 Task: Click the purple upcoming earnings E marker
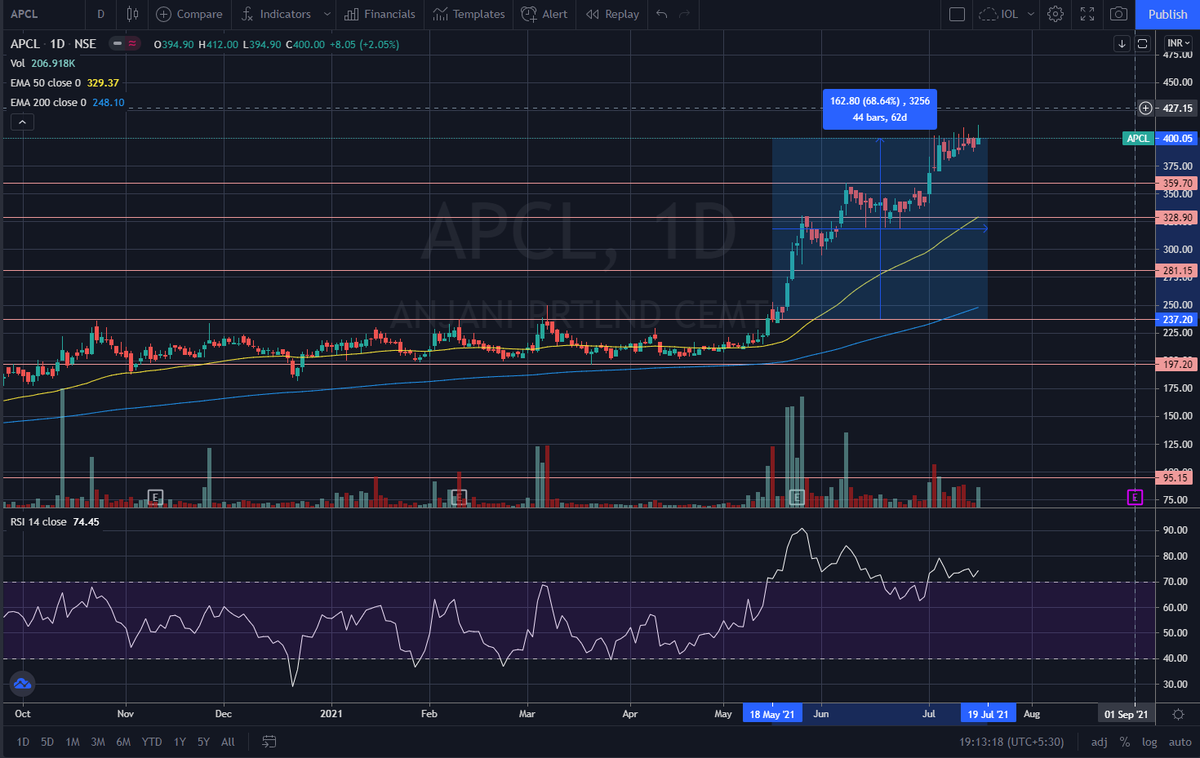pyautogui.click(x=1134, y=497)
